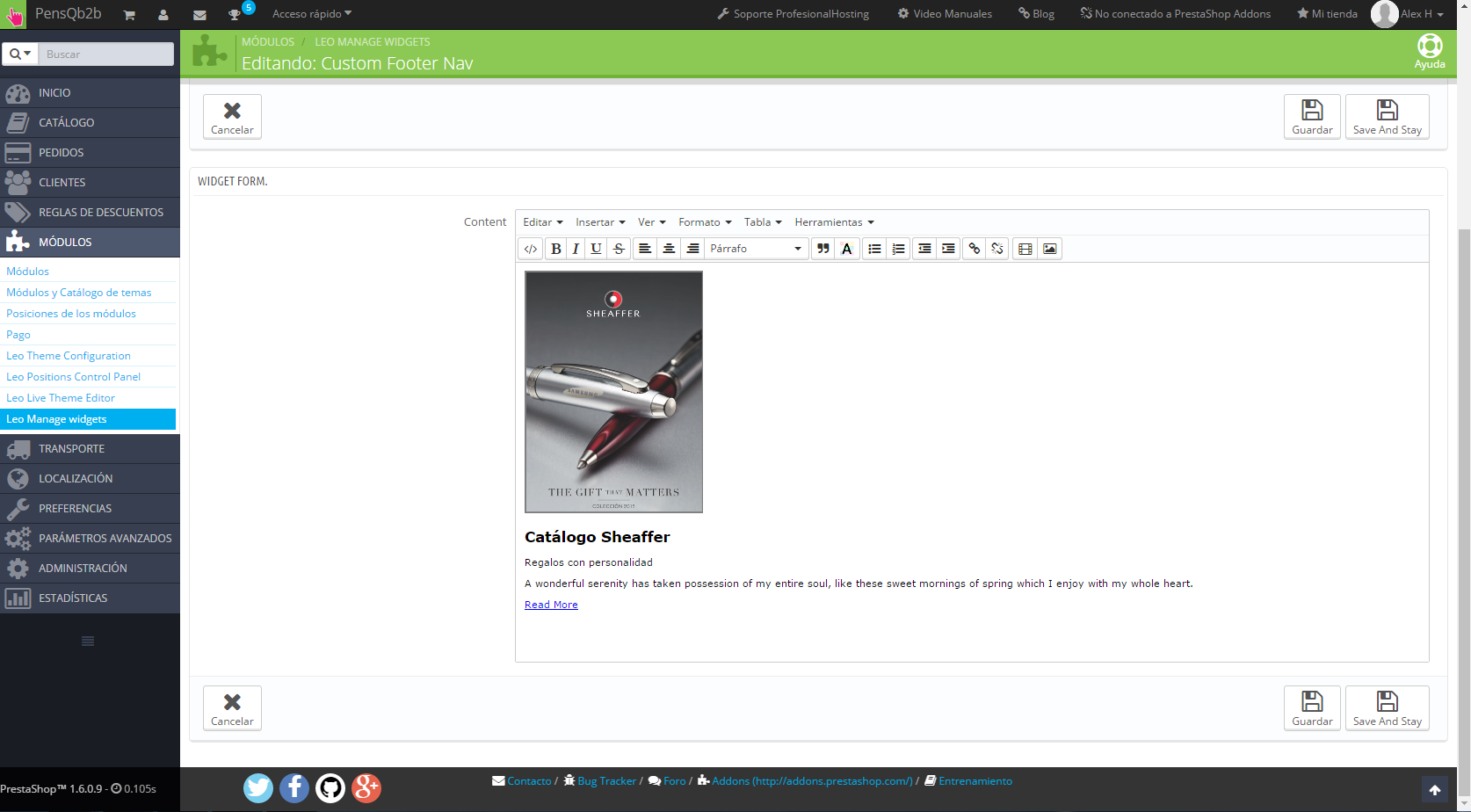Click the bottom Cancelar button

click(x=232, y=708)
